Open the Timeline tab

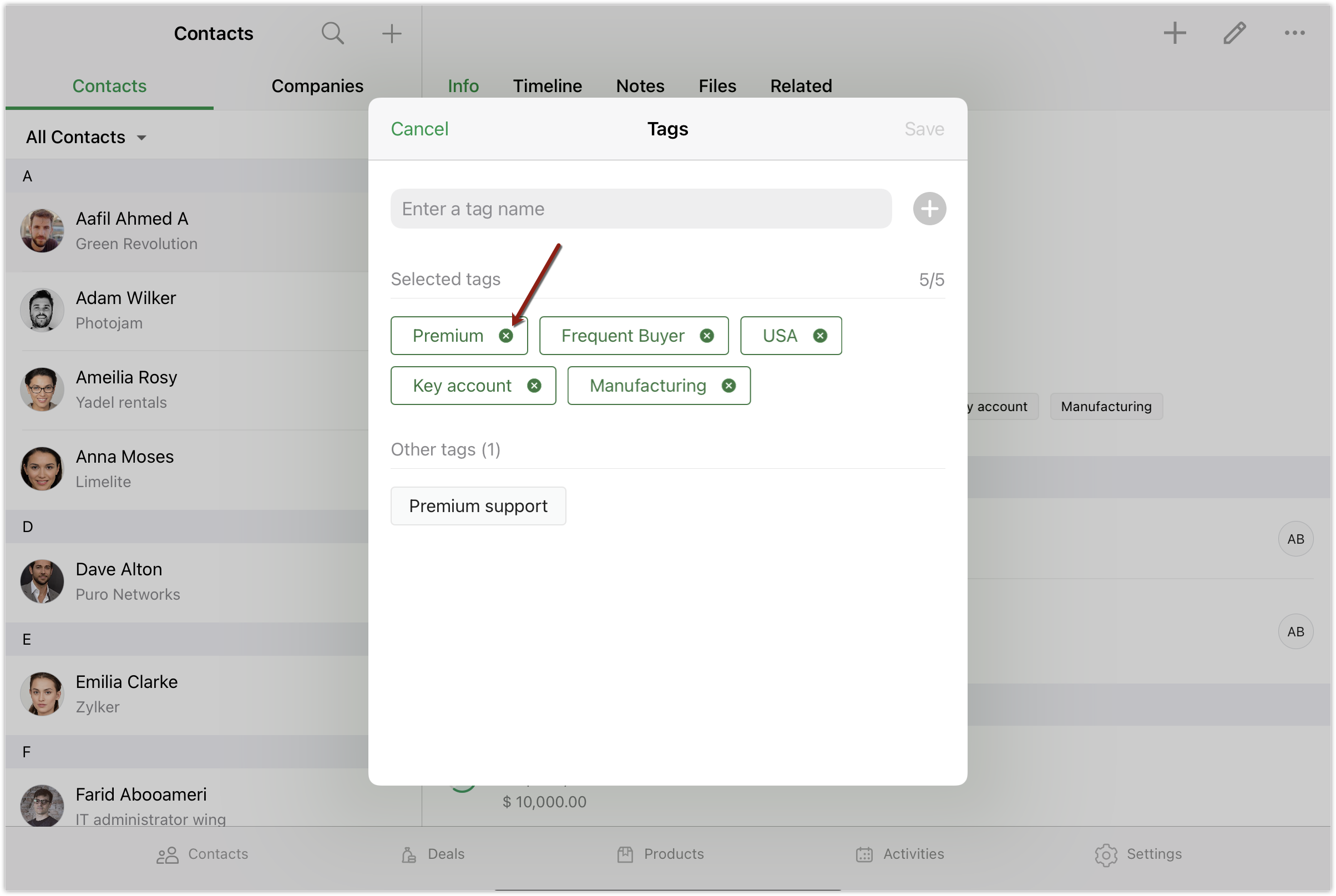tap(547, 85)
